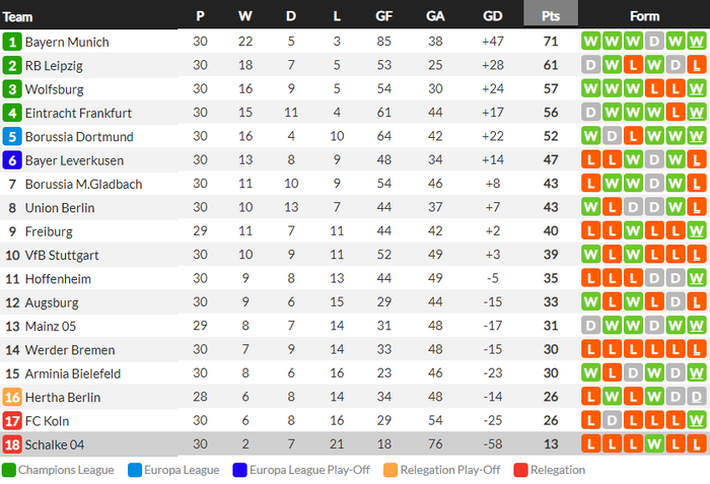Image resolution: width=710 pixels, height=484 pixels.
Task: Click Hertha Berlin's orange rank 16 badge
Action: pos(12,397)
